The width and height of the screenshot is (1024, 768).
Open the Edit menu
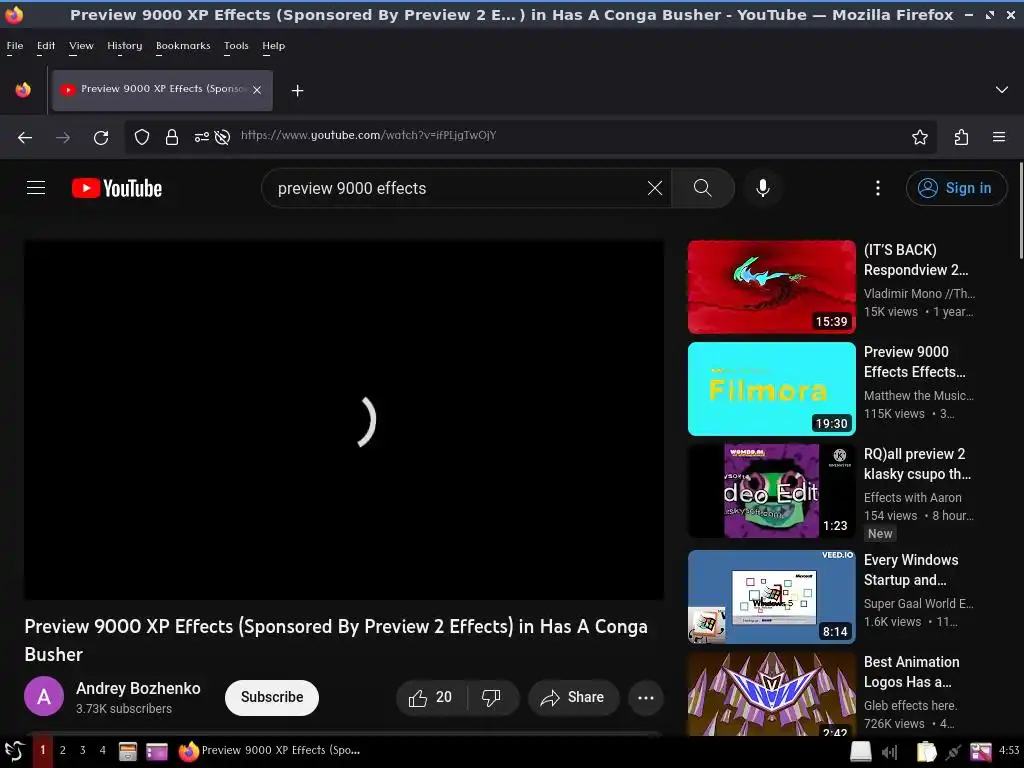(46, 46)
